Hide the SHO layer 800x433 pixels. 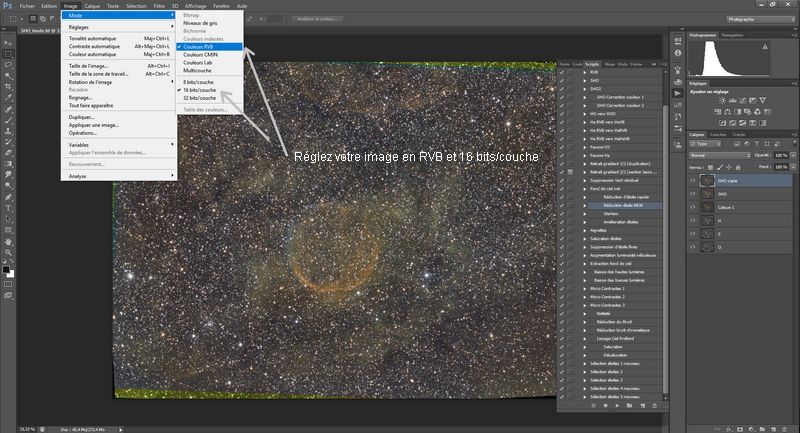[693, 194]
